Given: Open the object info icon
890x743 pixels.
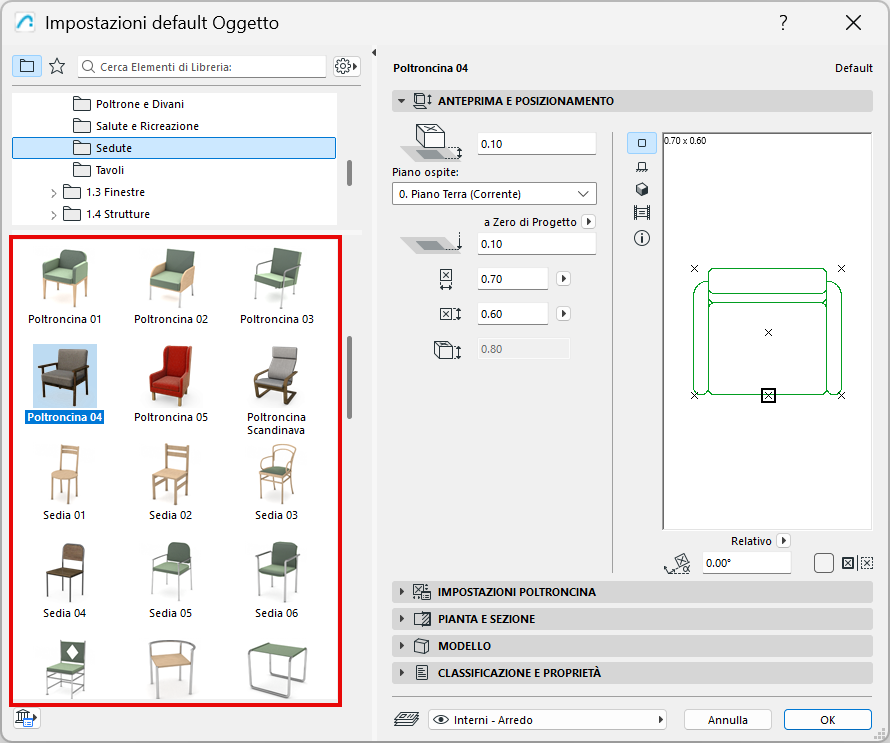Looking at the screenshot, I should 642,238.
